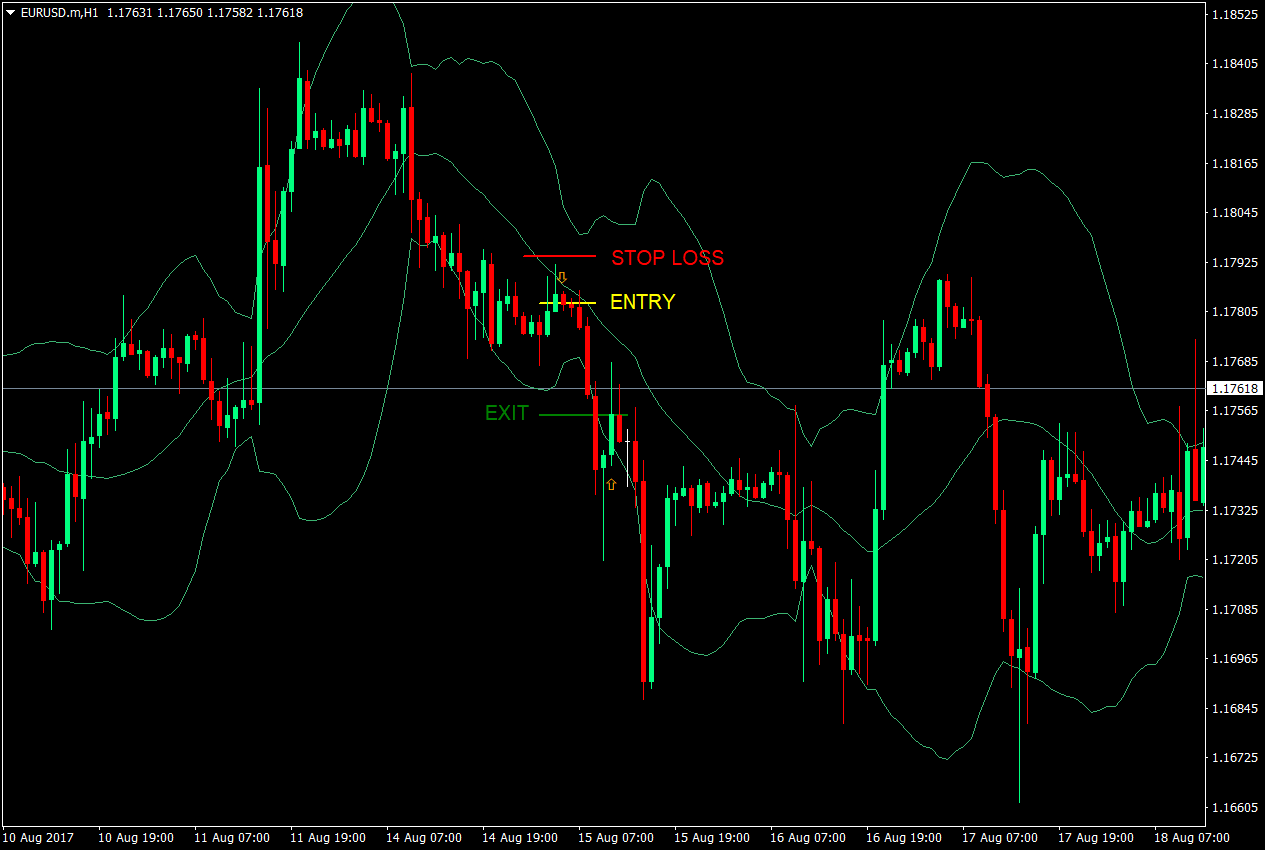The height and width of the screenshot is (850, 1265).
Task: Click the STOP LOSS text annotation
Action: (x=667, y=258)
